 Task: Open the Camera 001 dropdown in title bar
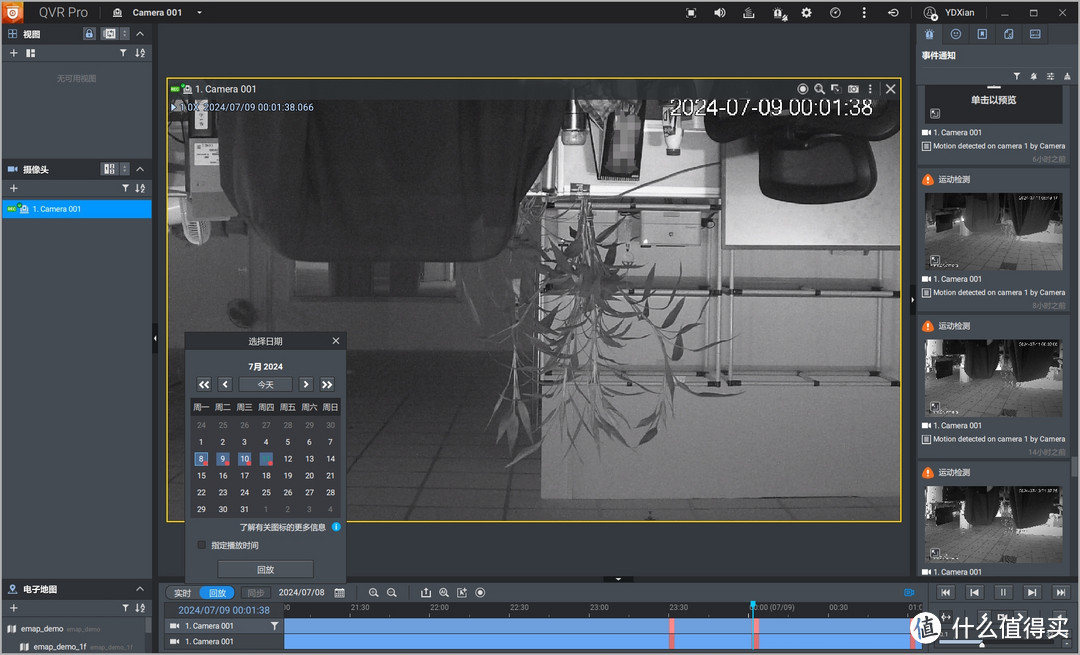[x=200, y=13]
